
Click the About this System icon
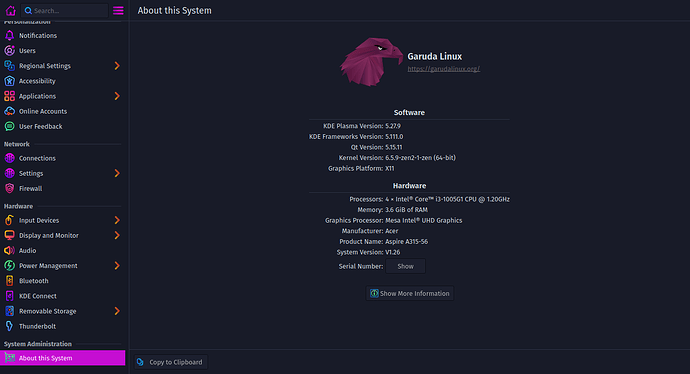9,358
